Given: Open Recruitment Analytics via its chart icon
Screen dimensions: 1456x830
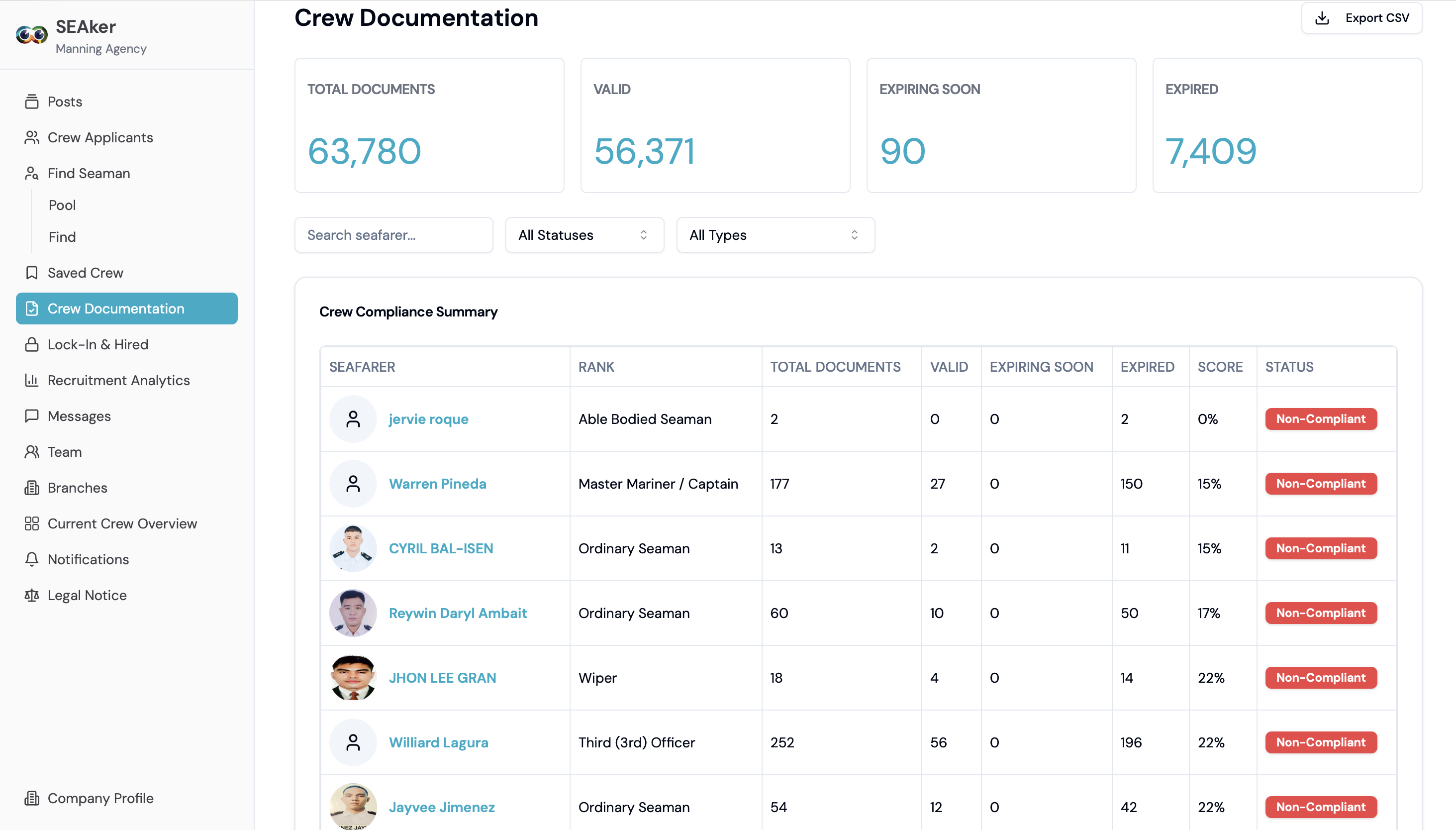Looking at the screenshot, I should coord(32,380).
